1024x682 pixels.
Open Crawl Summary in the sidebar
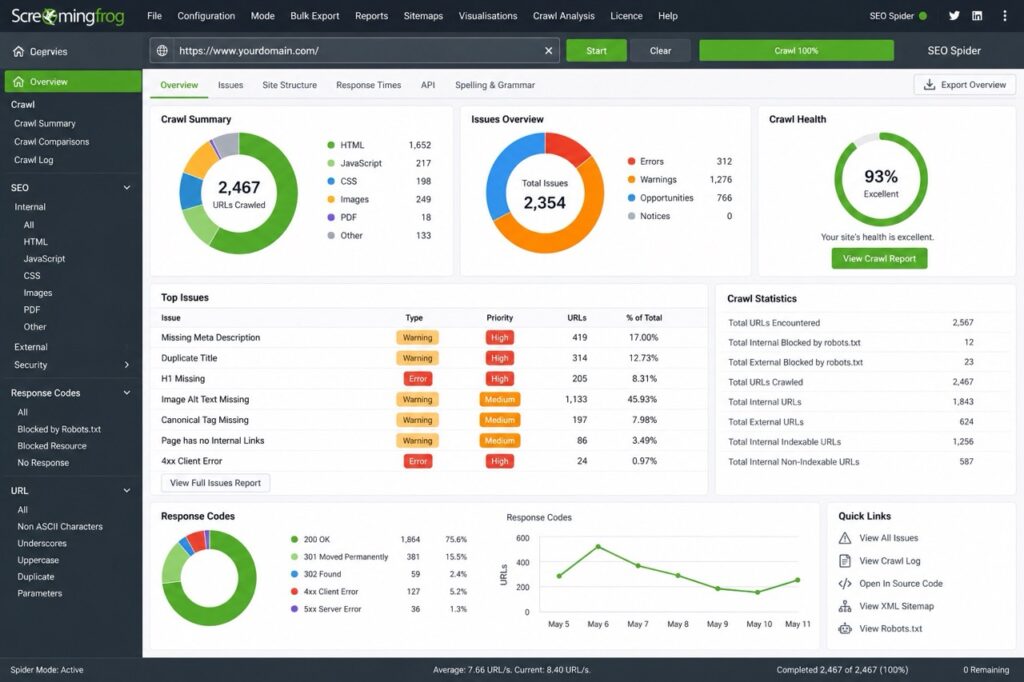[44, 123]
